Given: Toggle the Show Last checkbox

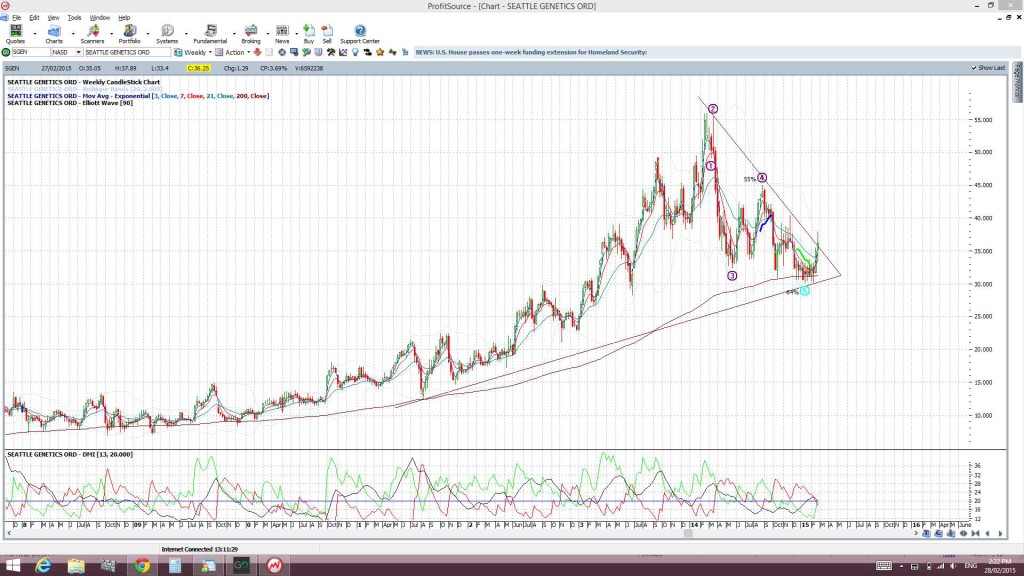Looking at the screenshot, I should pyautogui.click(x=974, y=68).
